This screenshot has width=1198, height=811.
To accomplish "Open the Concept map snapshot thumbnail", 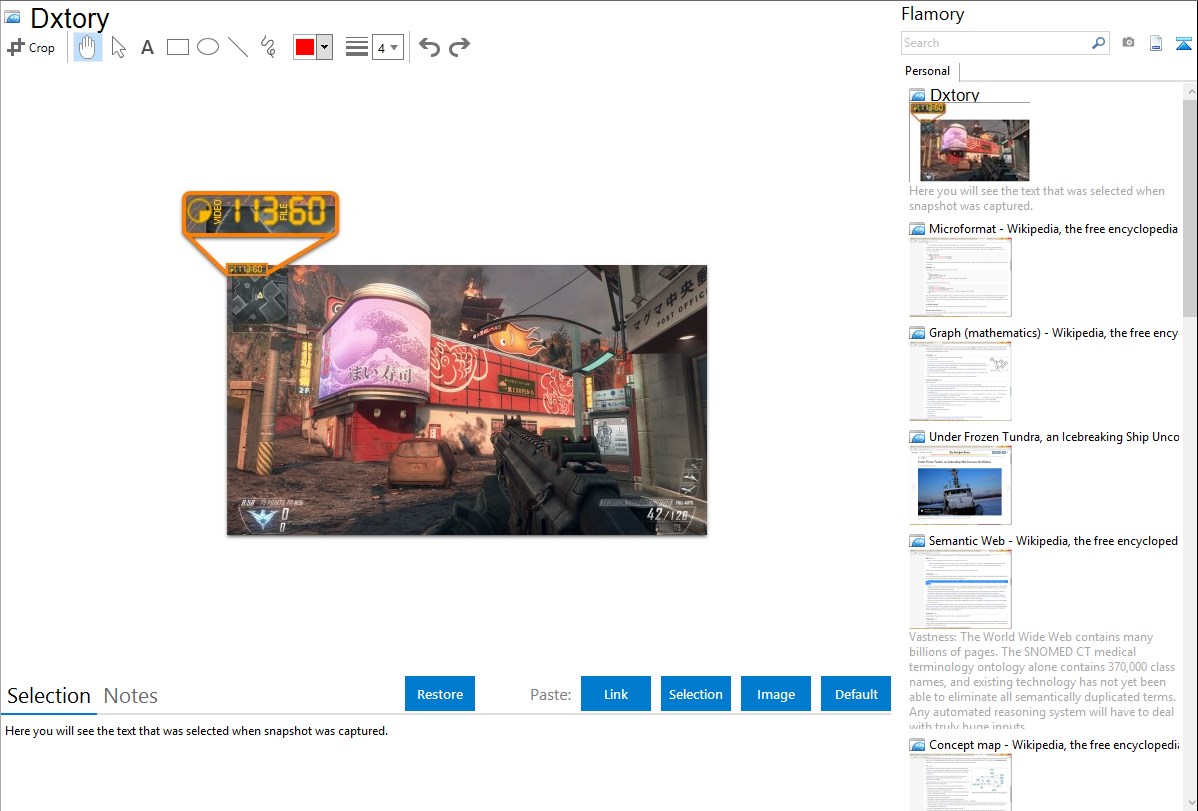I will pos(960,782).
